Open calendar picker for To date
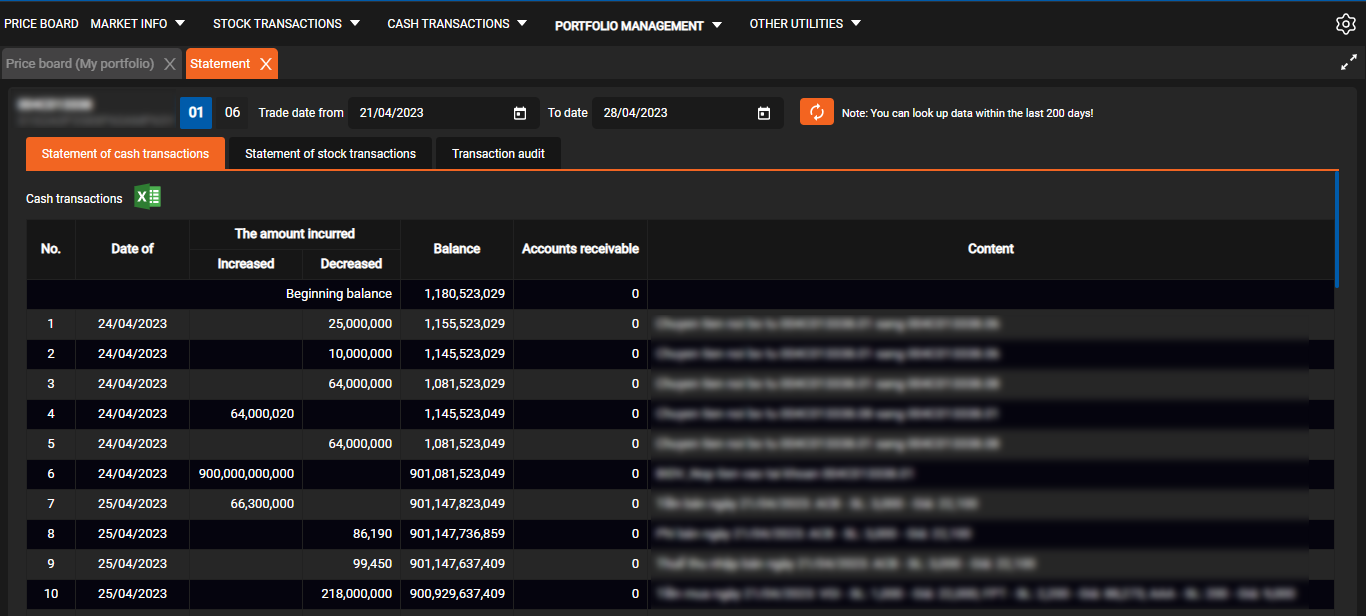 point(764,113)
